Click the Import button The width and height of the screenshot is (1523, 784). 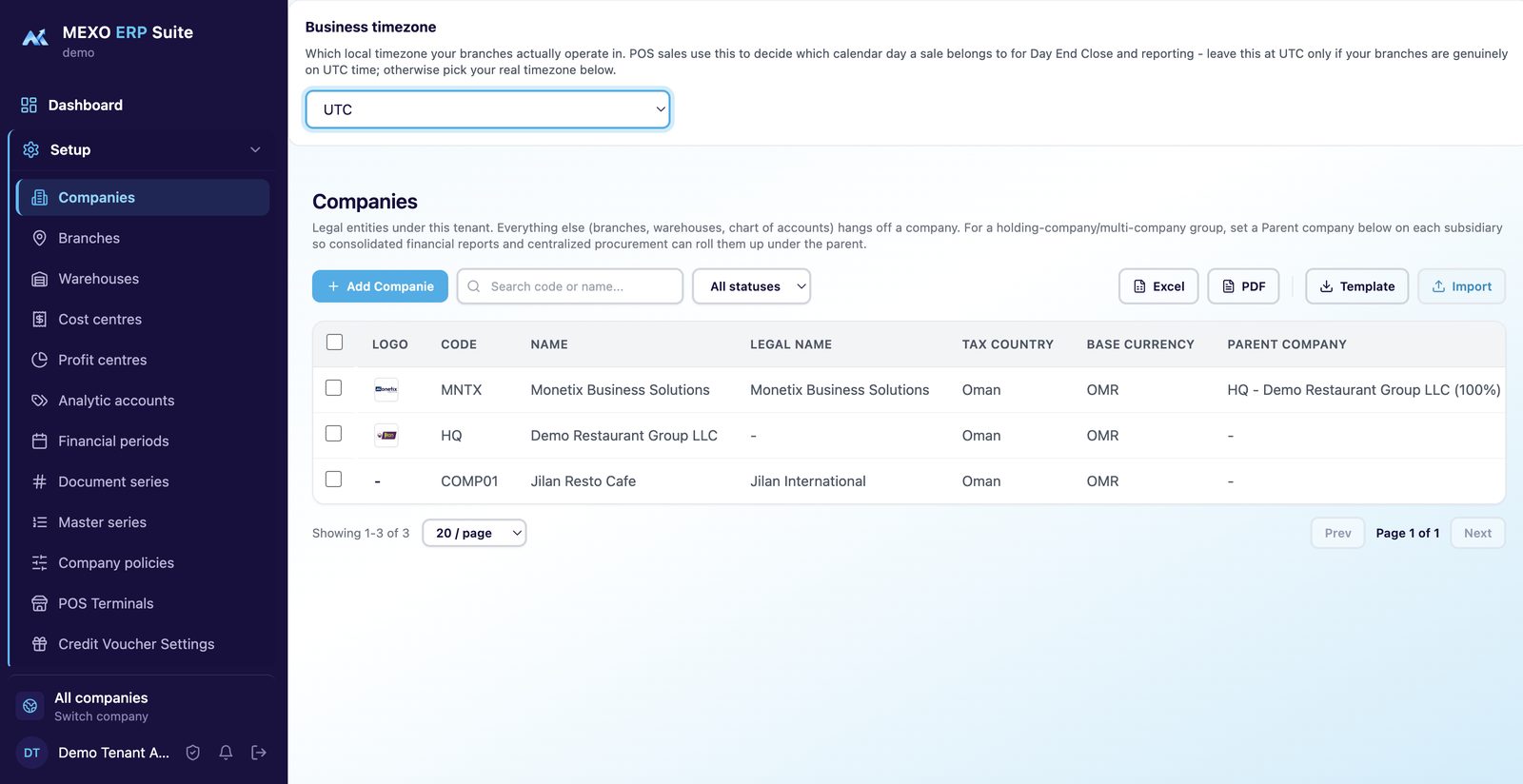(1461, 286)
